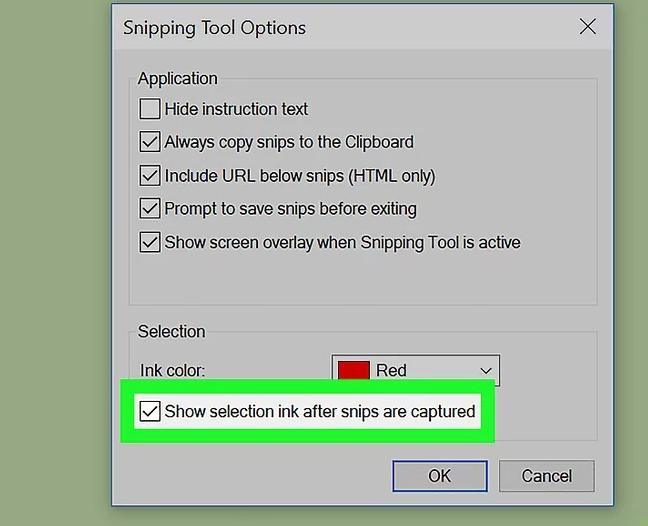Click the "Prompt to save snips" label text
The width and height of the screenshot is (648, 526).
click(290, 209)
